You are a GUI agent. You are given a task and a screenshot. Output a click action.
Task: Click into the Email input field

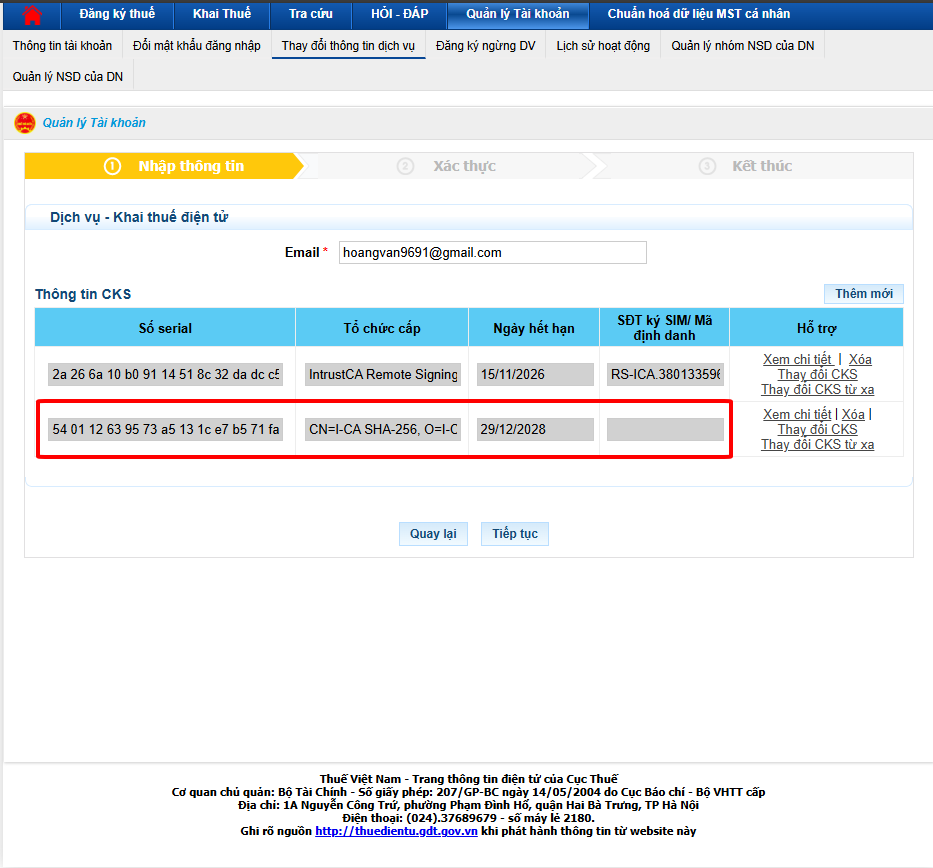coord(492,253)
